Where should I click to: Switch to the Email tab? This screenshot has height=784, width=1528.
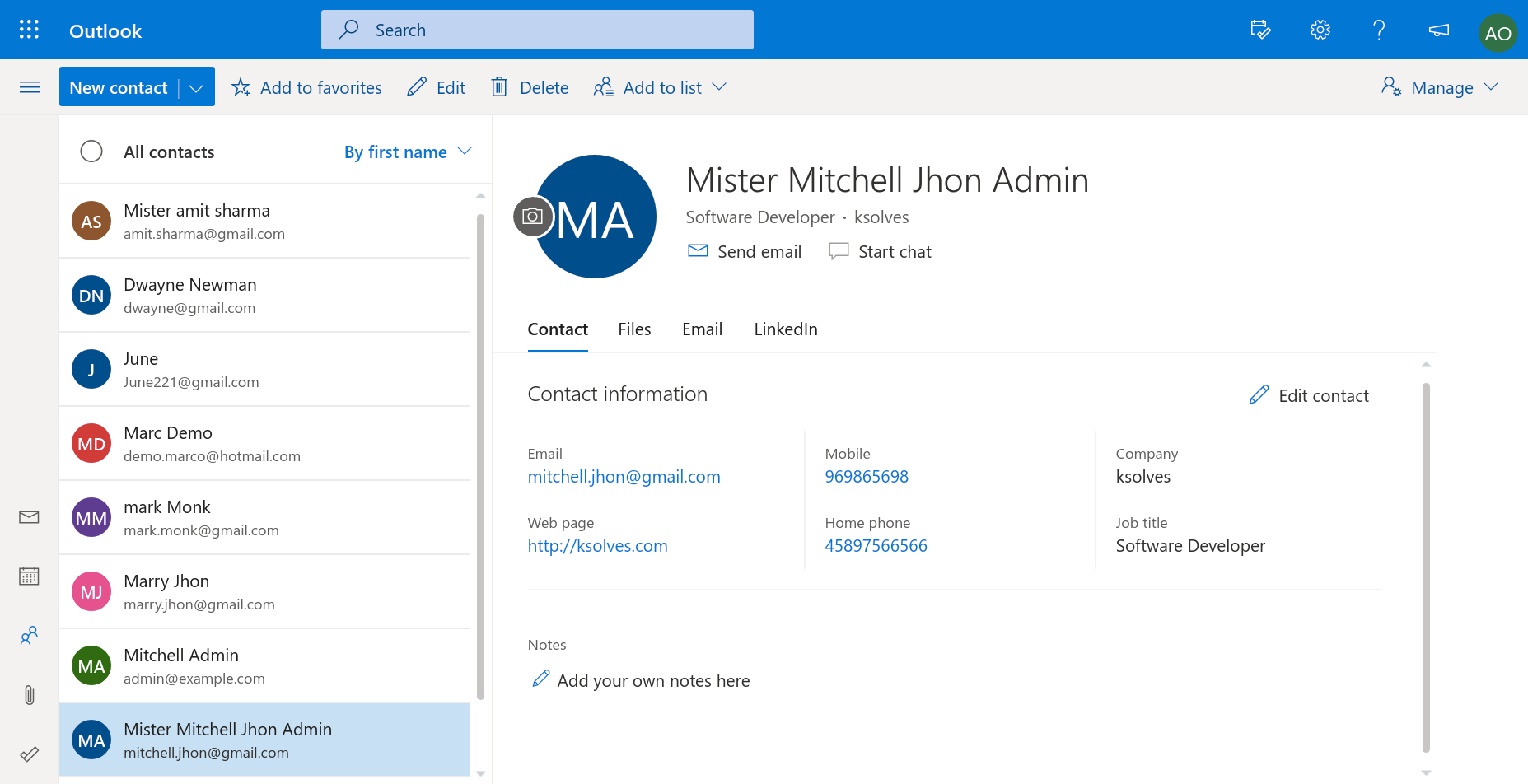[x=702, y=329]
